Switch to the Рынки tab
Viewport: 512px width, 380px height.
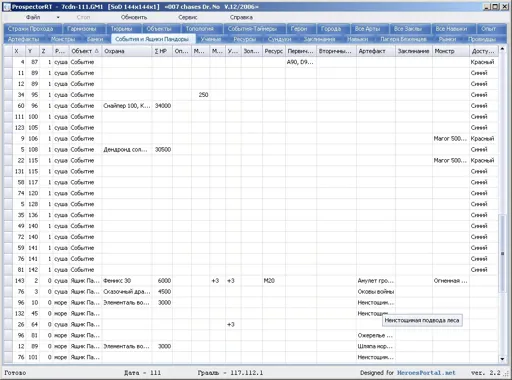click(x=447, y=39)
